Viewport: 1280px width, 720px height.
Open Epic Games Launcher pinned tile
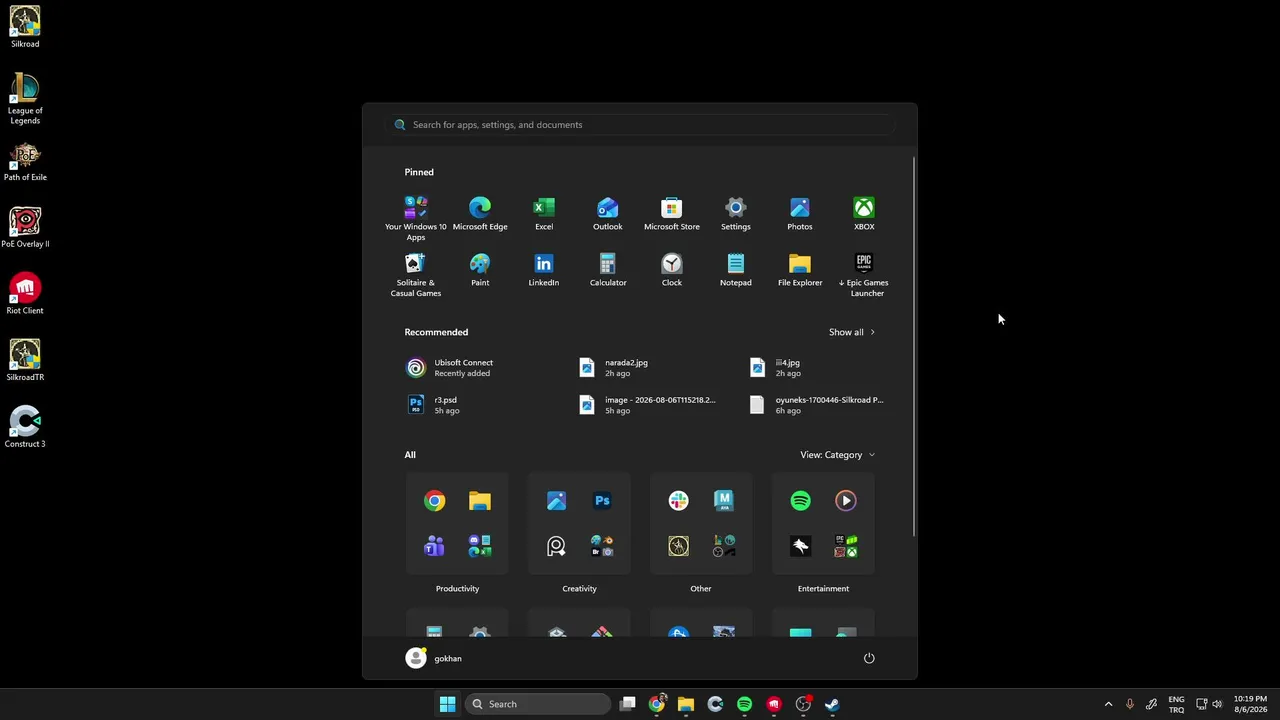(864, 274)
